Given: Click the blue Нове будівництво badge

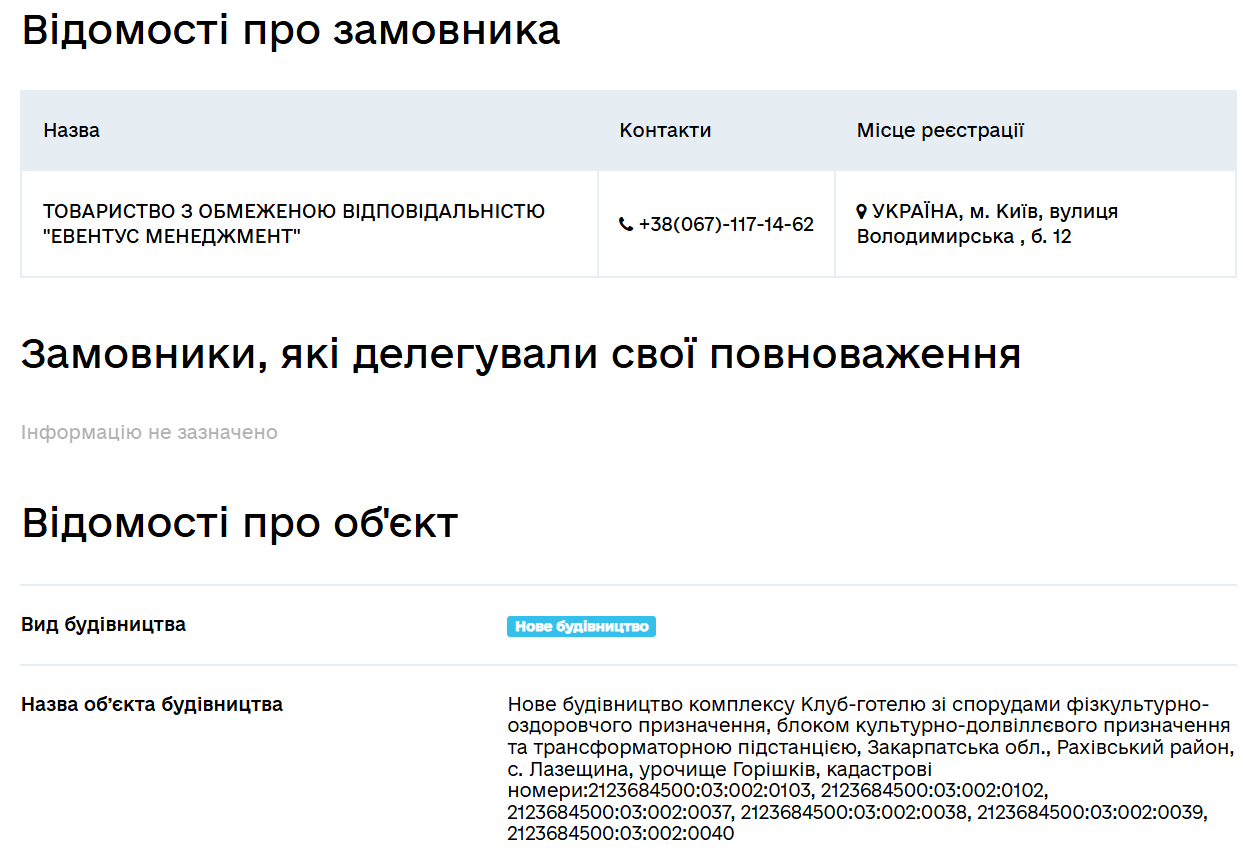Looking at the screenshot, I should coord(581,626).
